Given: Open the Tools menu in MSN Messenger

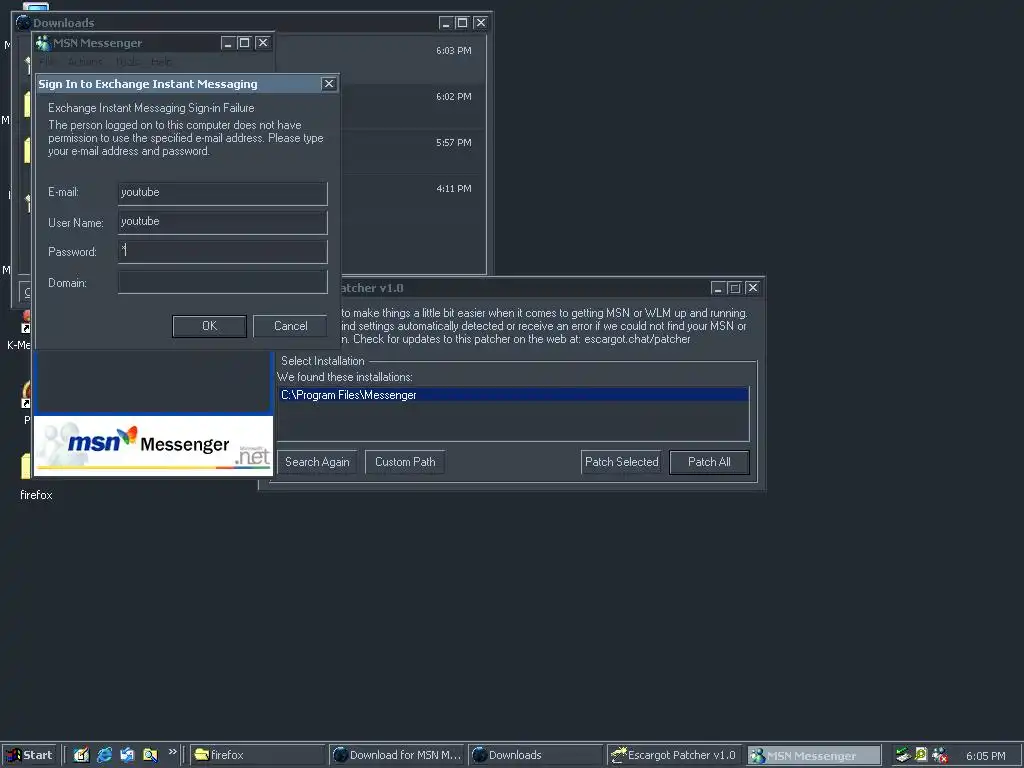Looking at the screenshot, I should [127, 61].
